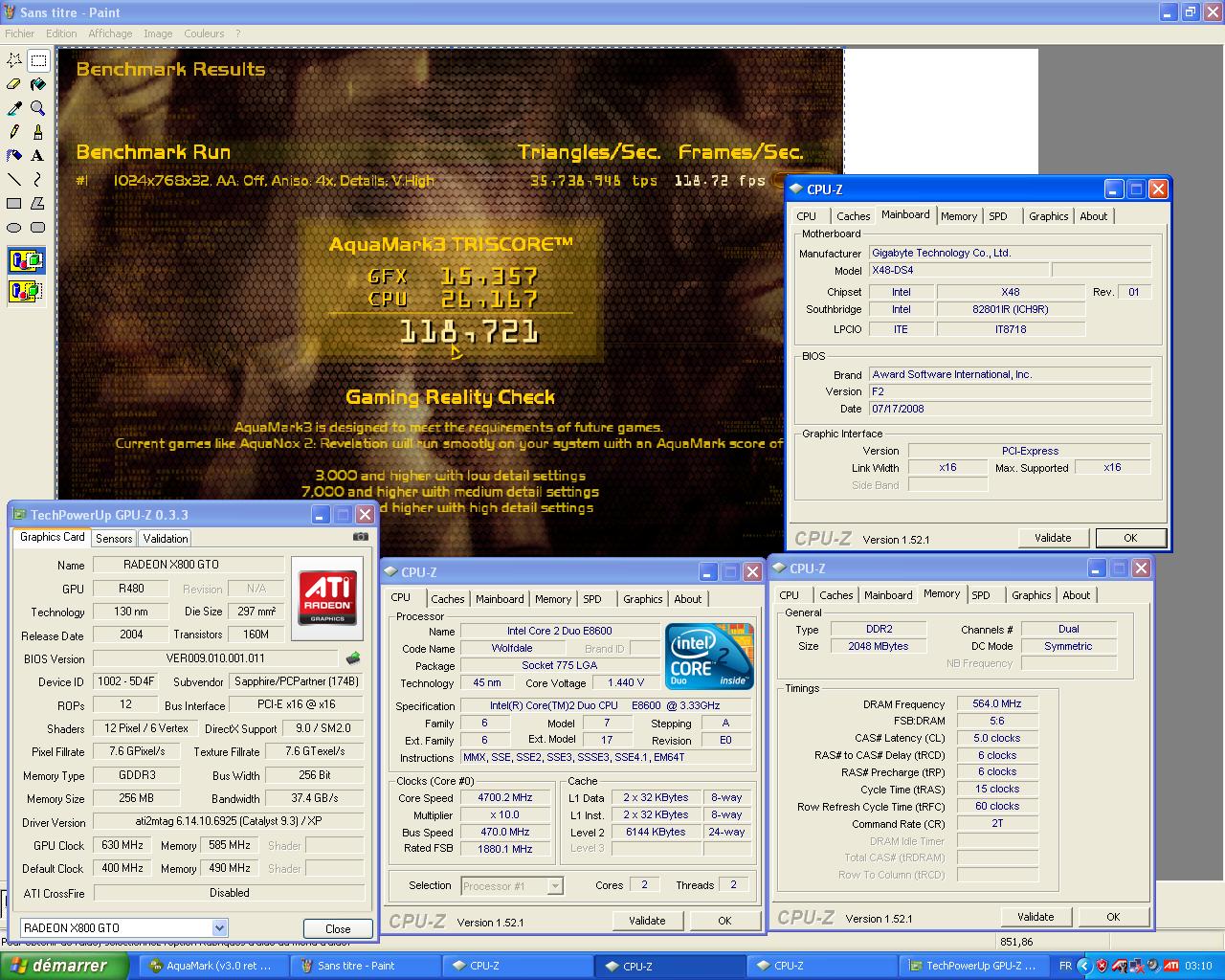
Task: Select the Pick Color eyedropper tool
Action: tap(14, 108)
